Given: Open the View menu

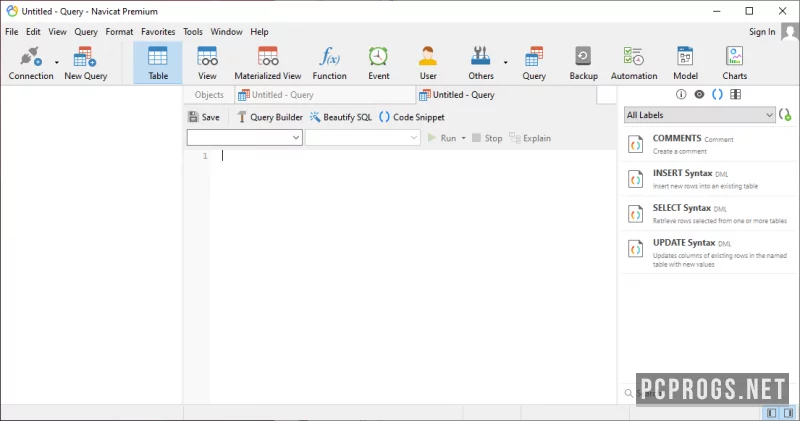Looking at the screenshot, I should click(57, 32).
